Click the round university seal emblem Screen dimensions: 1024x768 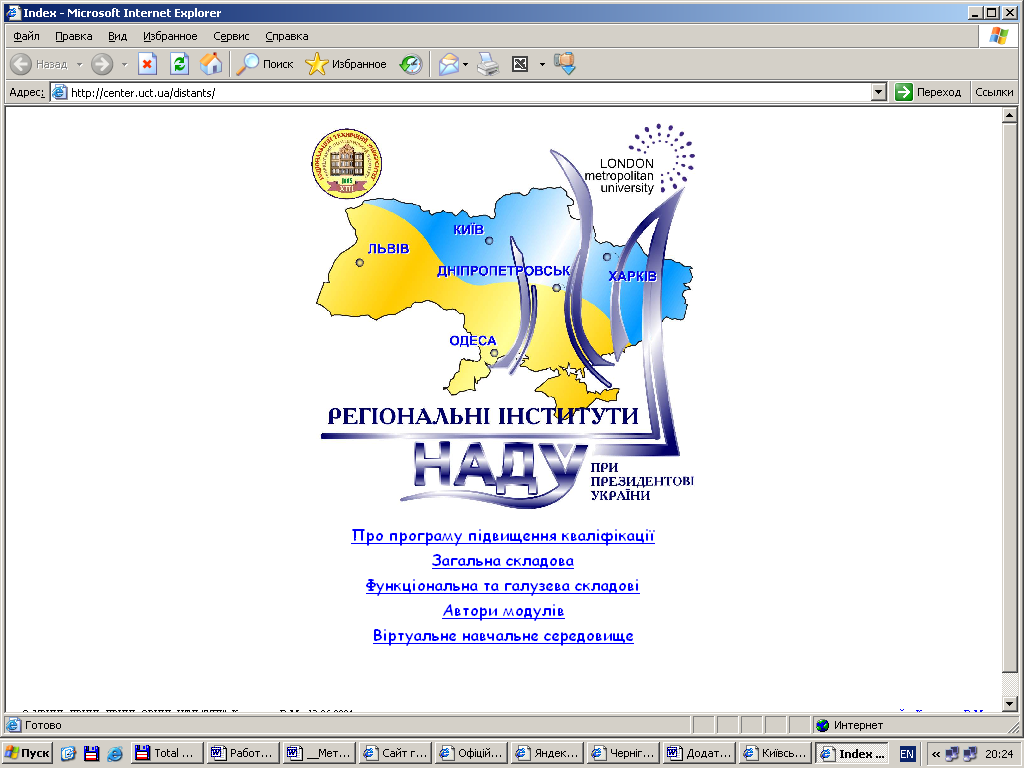point(347,163)
